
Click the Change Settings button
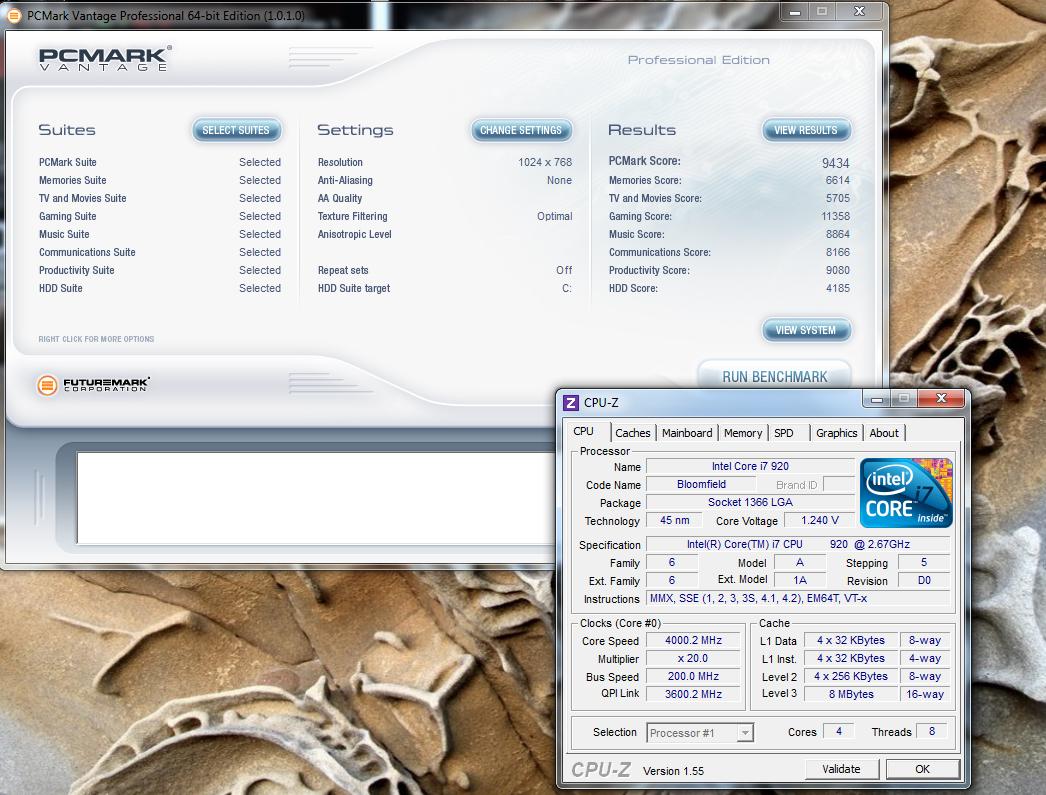click(521, 130)
